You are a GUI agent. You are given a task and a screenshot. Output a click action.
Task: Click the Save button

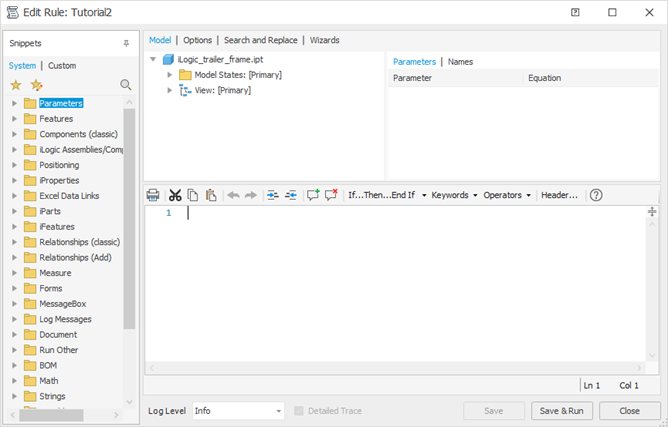pyautogui.click(x=494, y=411)
